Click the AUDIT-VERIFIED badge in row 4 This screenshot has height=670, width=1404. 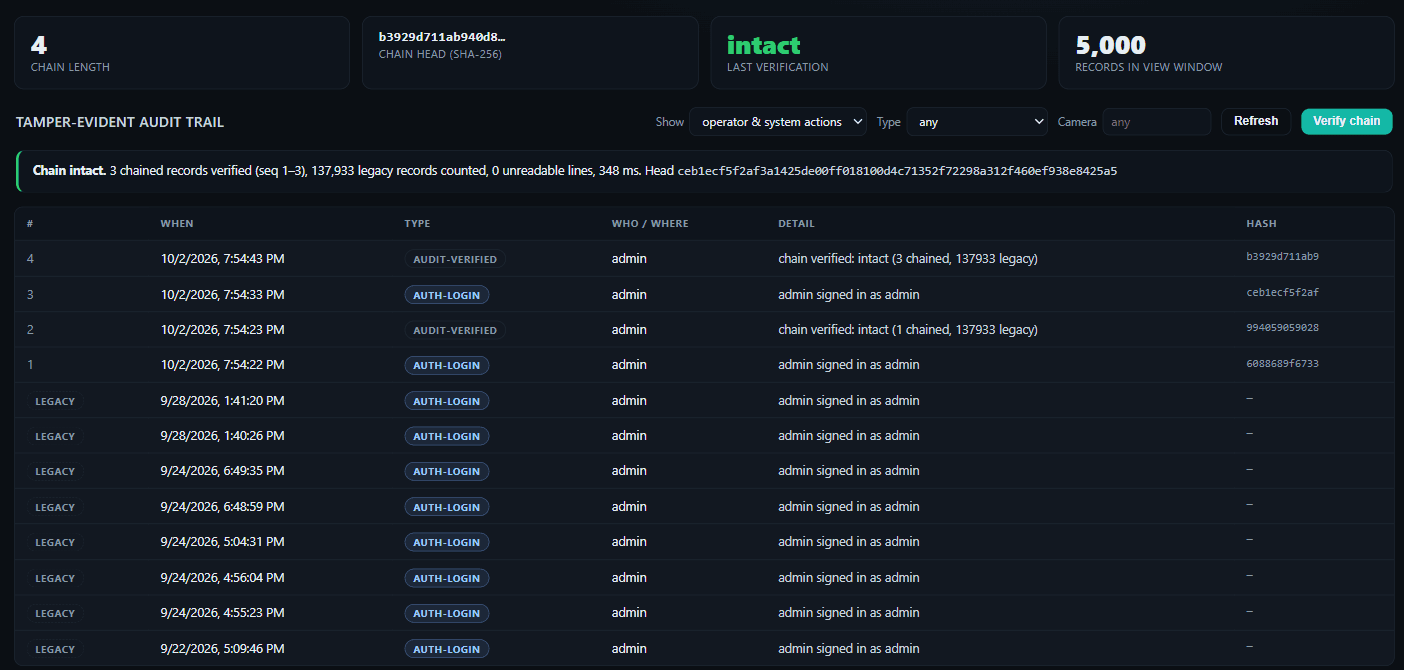pos(455,259)
